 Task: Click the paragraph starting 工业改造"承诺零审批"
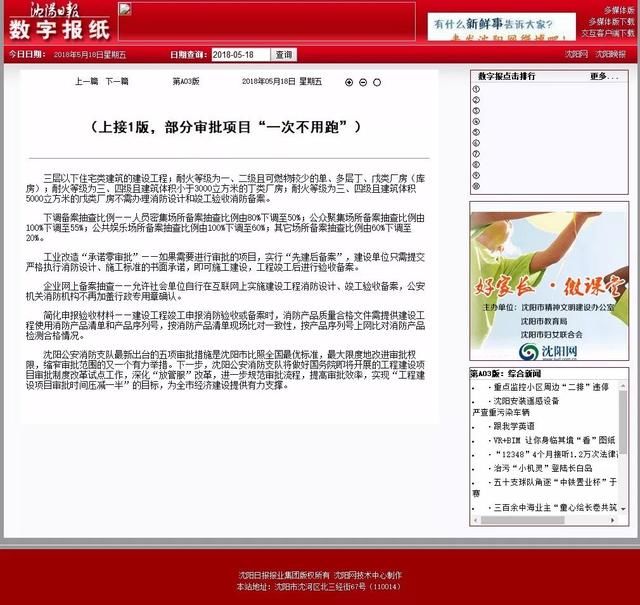click(x=225, y=262)
